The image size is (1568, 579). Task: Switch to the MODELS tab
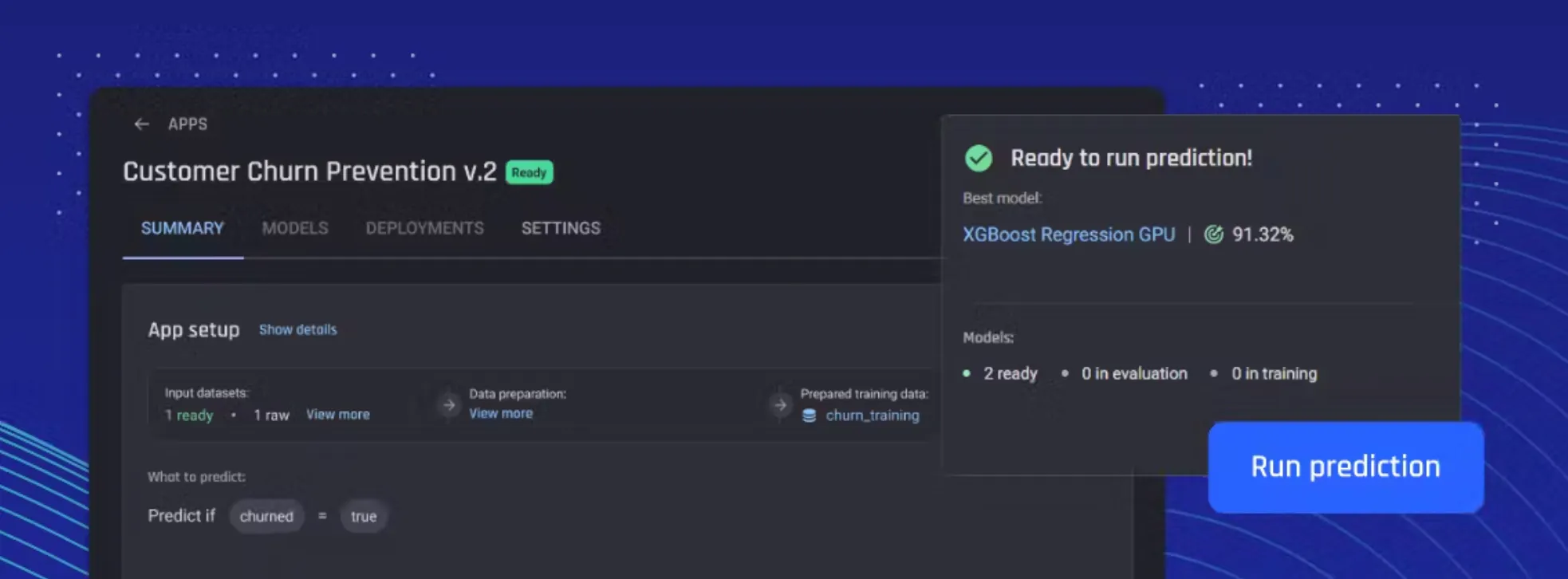(x=295, y=228)
